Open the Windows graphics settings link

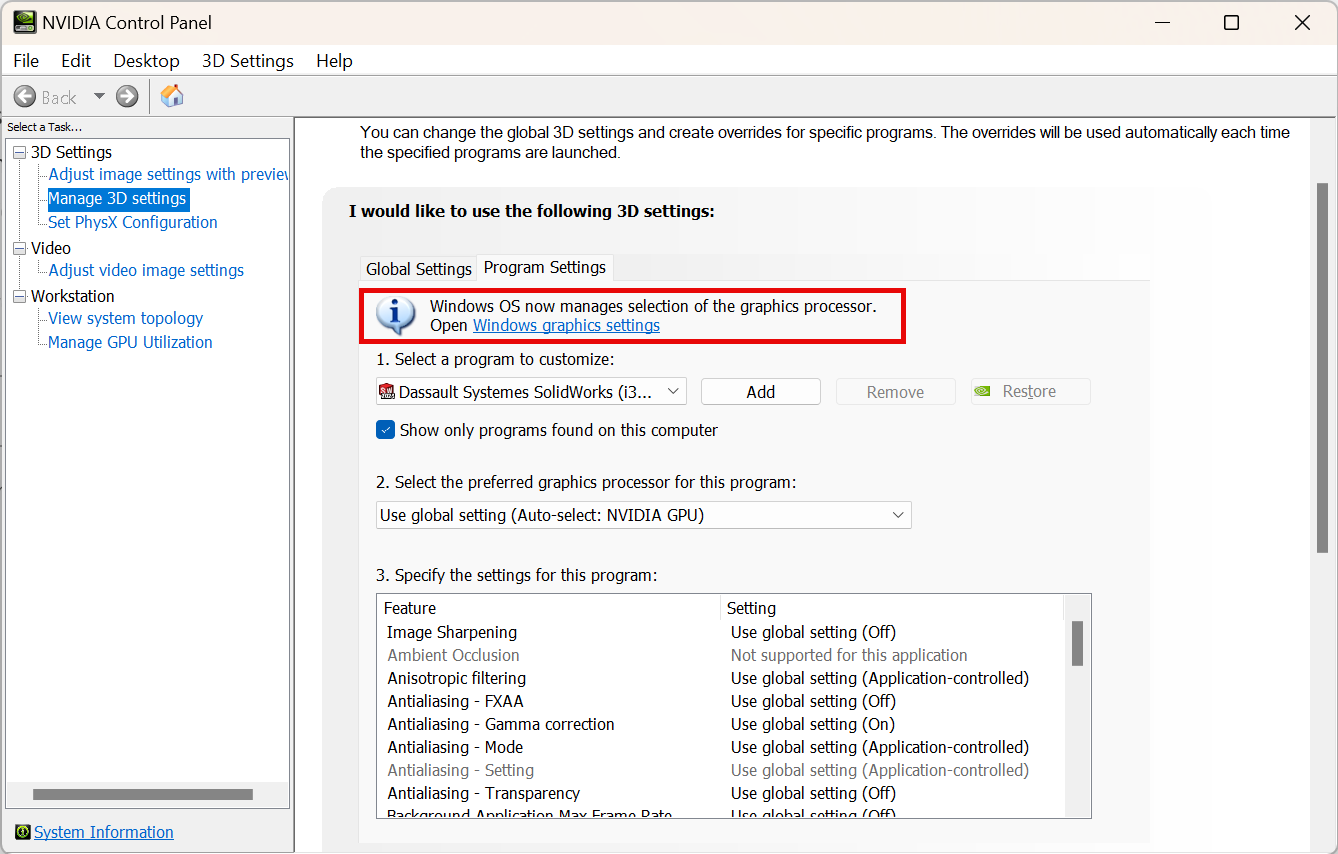(x=566, y=325)
